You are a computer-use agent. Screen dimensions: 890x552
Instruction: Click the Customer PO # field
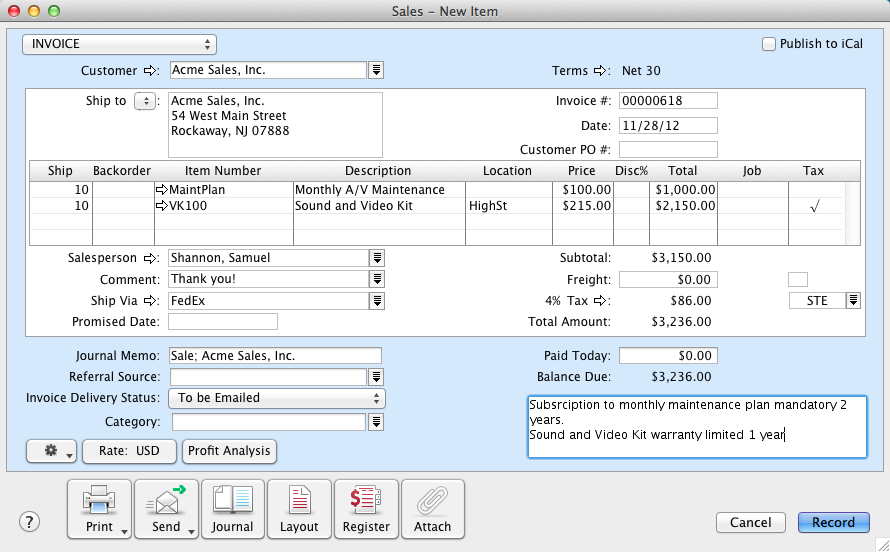(668, 150)
